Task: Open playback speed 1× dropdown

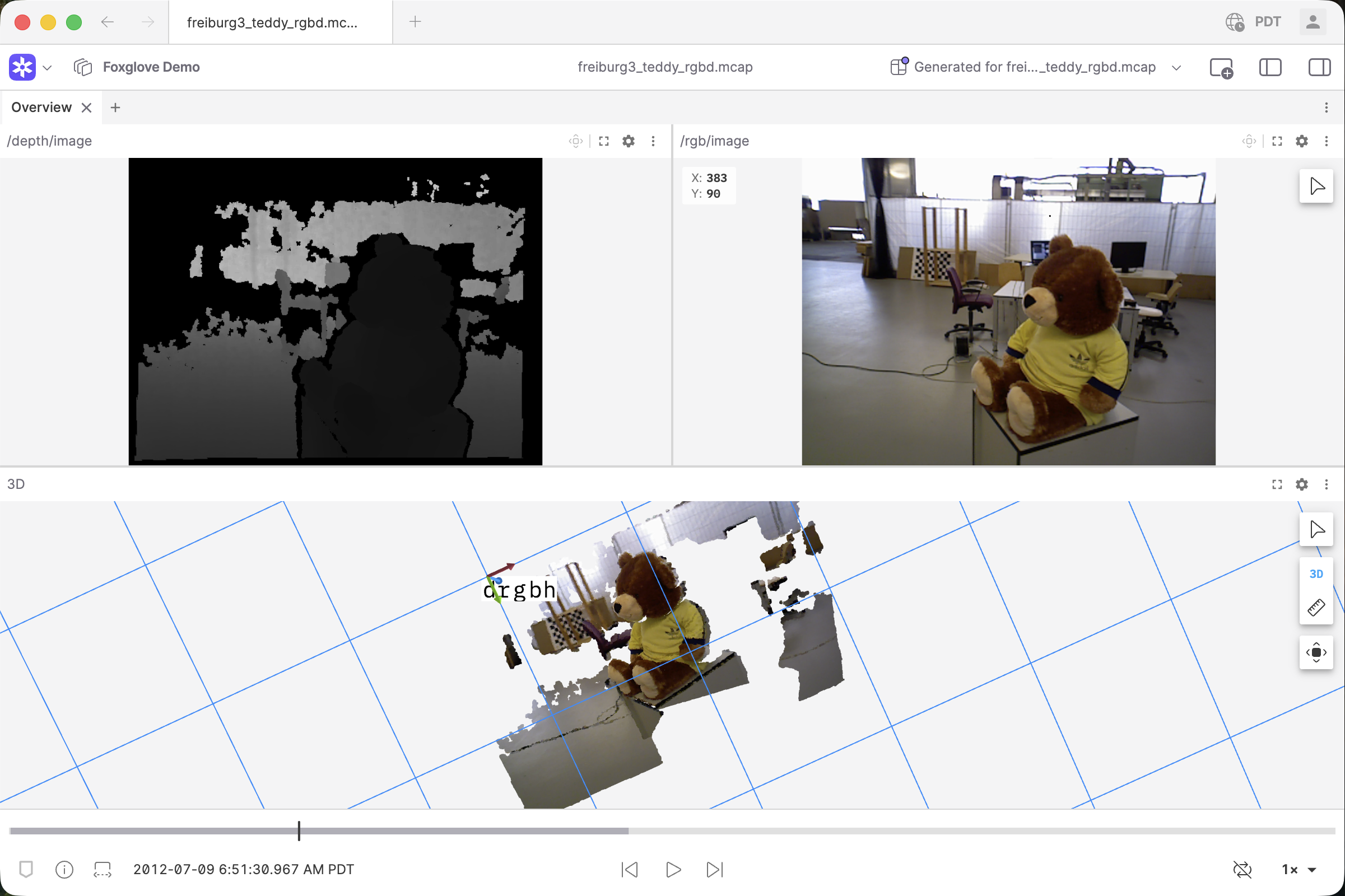Action: coord(1299,870)
